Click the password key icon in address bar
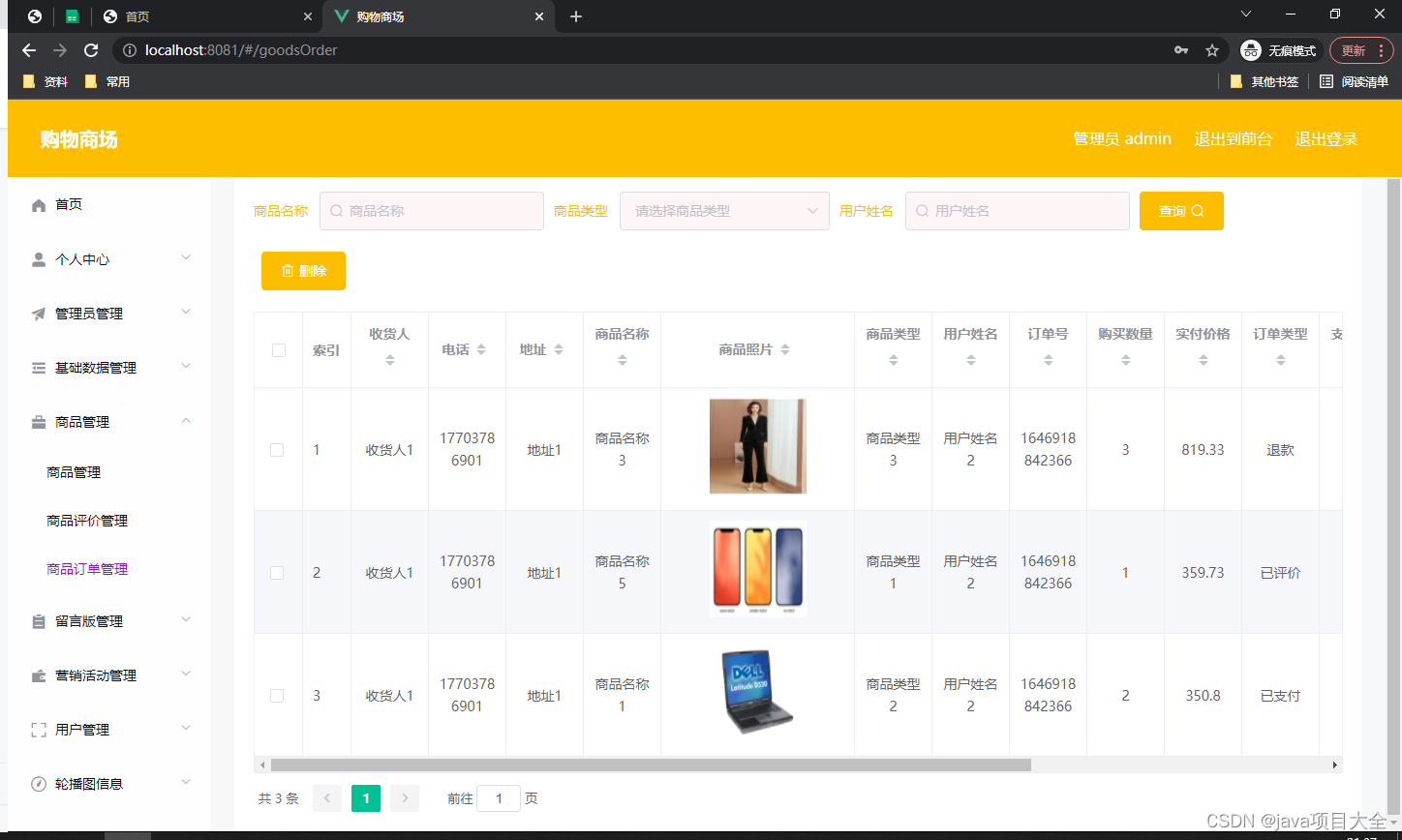This screenshot has height=840, width=1402. click(1180, 50)
